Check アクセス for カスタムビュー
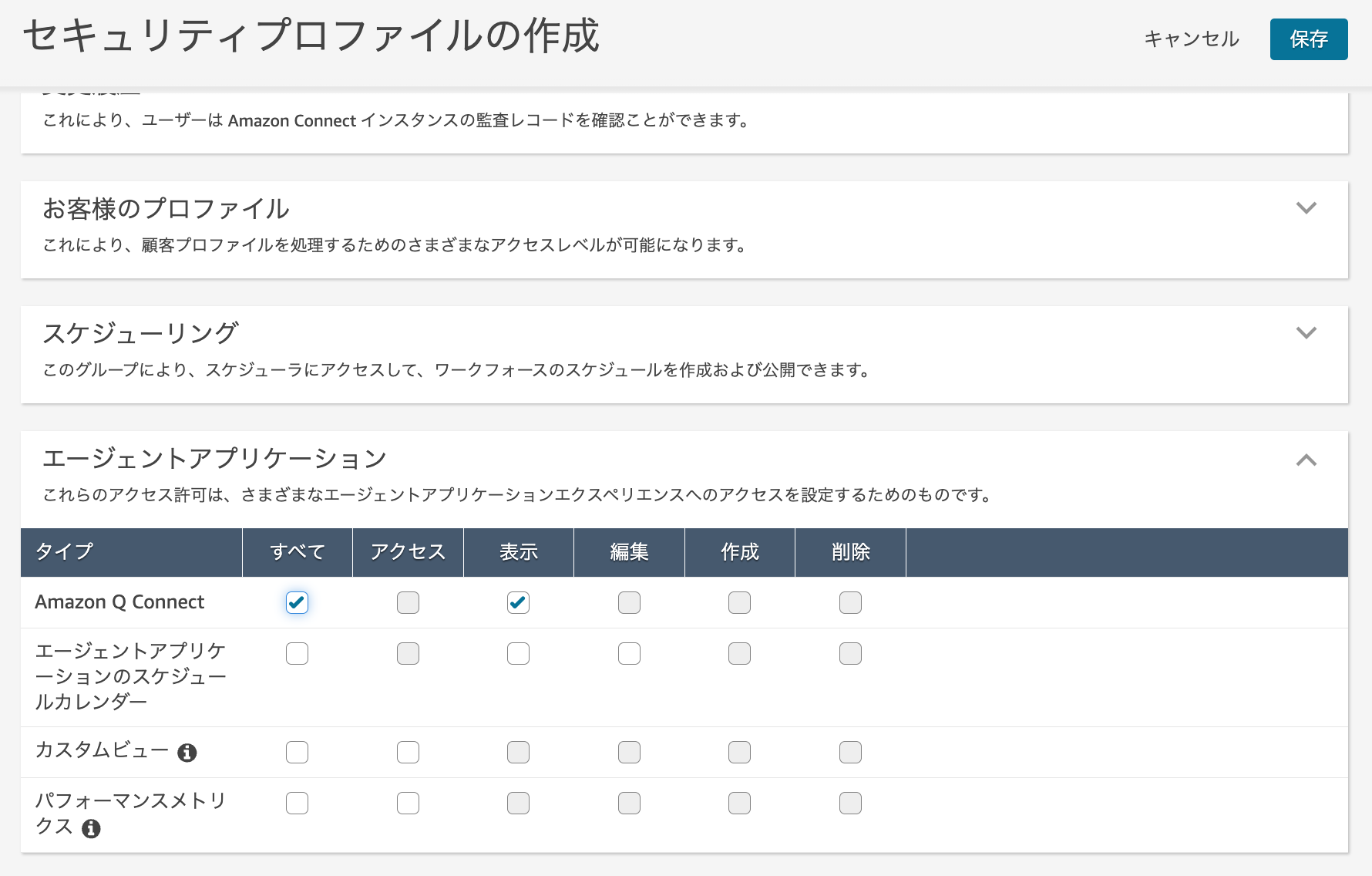The image size is (1372, 876). 408,752
